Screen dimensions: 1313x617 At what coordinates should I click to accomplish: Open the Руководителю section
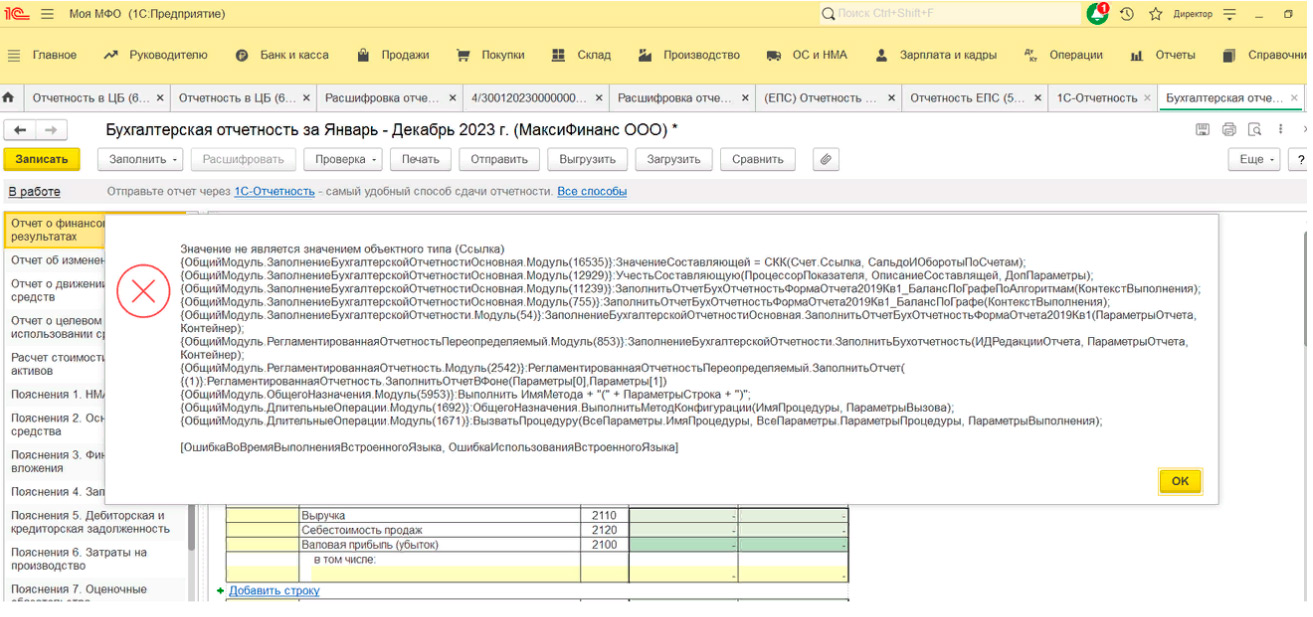pos(156,55)
